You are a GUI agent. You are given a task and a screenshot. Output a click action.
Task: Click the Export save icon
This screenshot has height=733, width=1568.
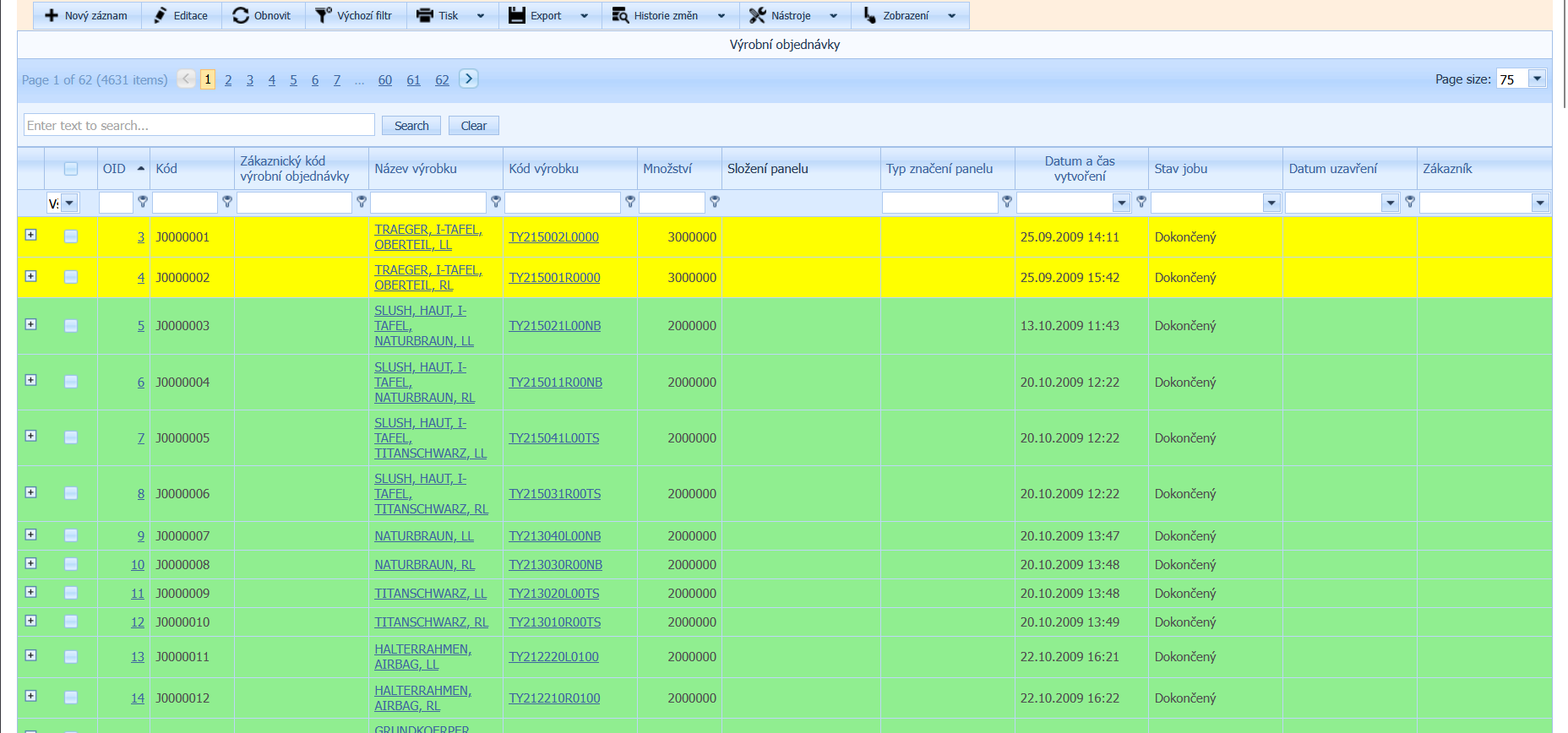pyautogui.click(x=517, y=15)
